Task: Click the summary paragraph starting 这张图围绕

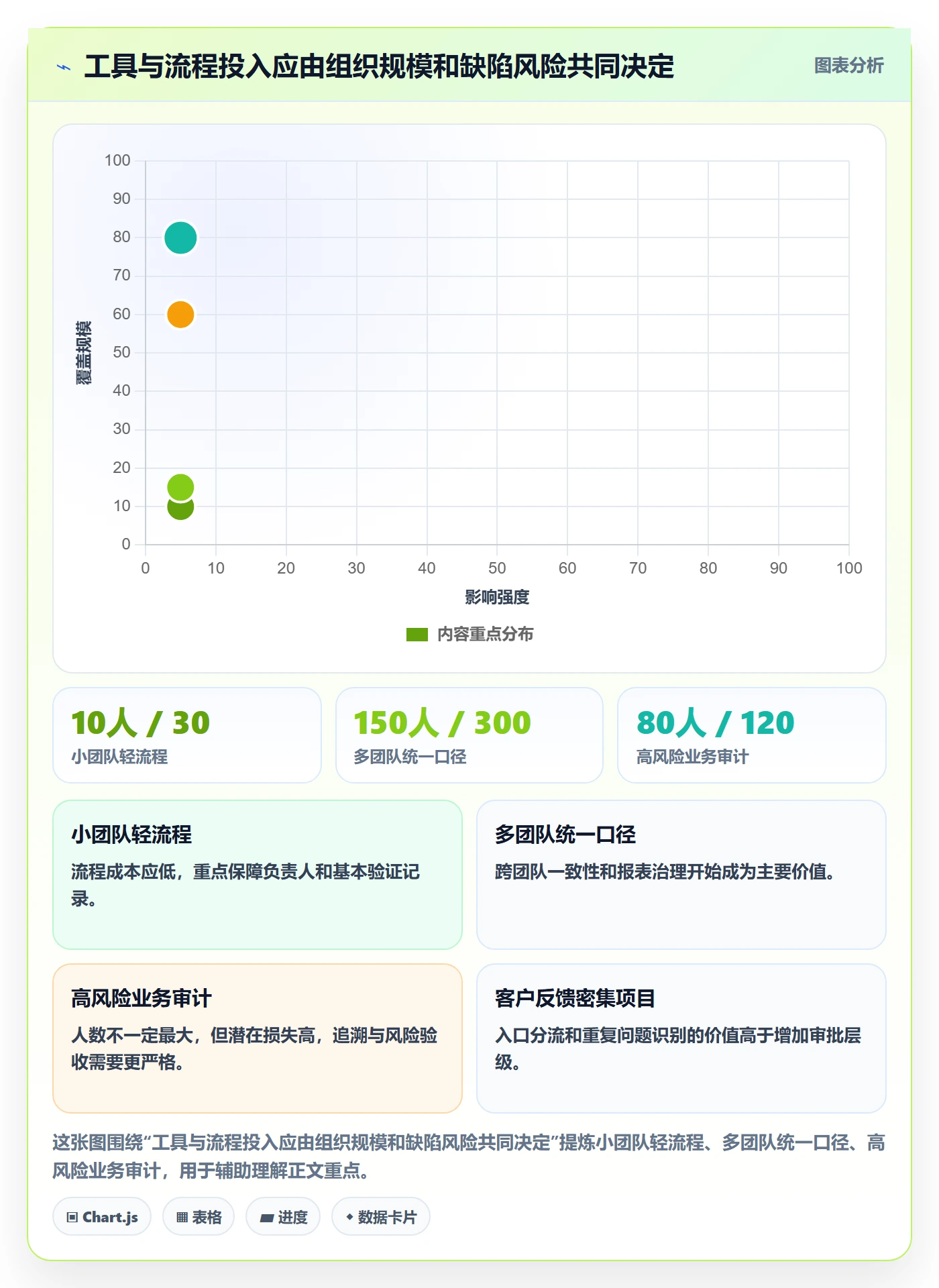Action: click(x=469, y=1157)
